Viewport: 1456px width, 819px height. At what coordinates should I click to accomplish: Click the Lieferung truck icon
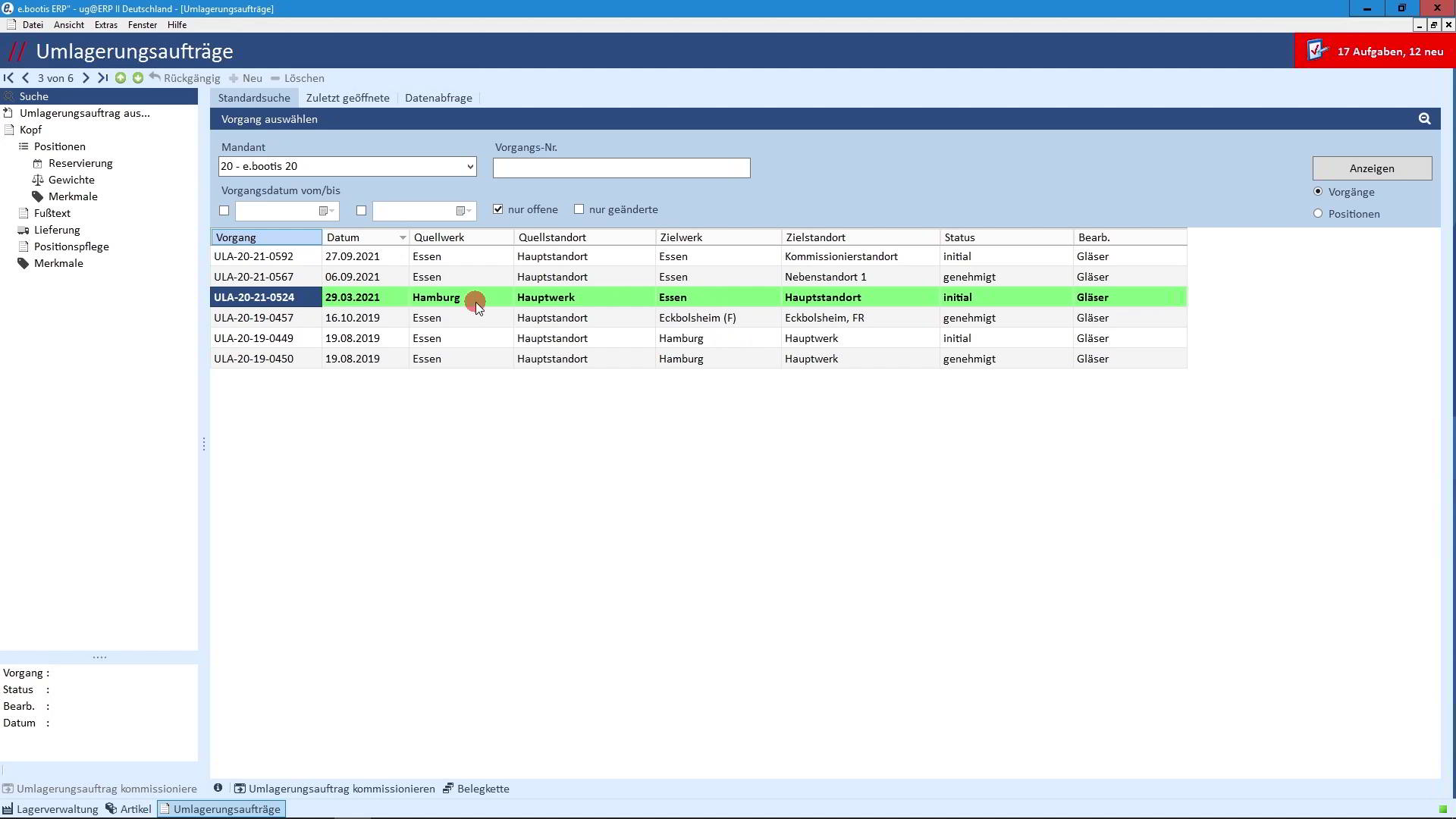coord(24,231)
